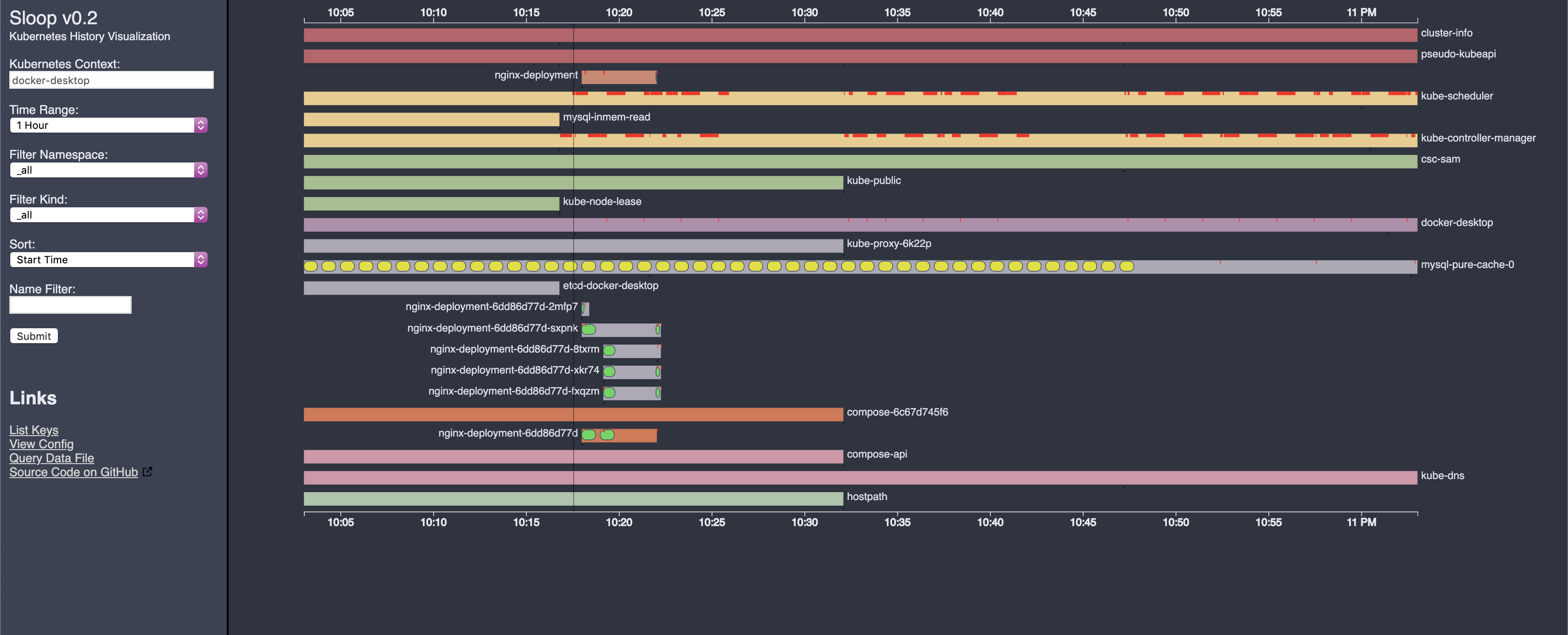Click into the Name Filter text field
This screenshot has width=1568, height=635.
click(70, 305)
